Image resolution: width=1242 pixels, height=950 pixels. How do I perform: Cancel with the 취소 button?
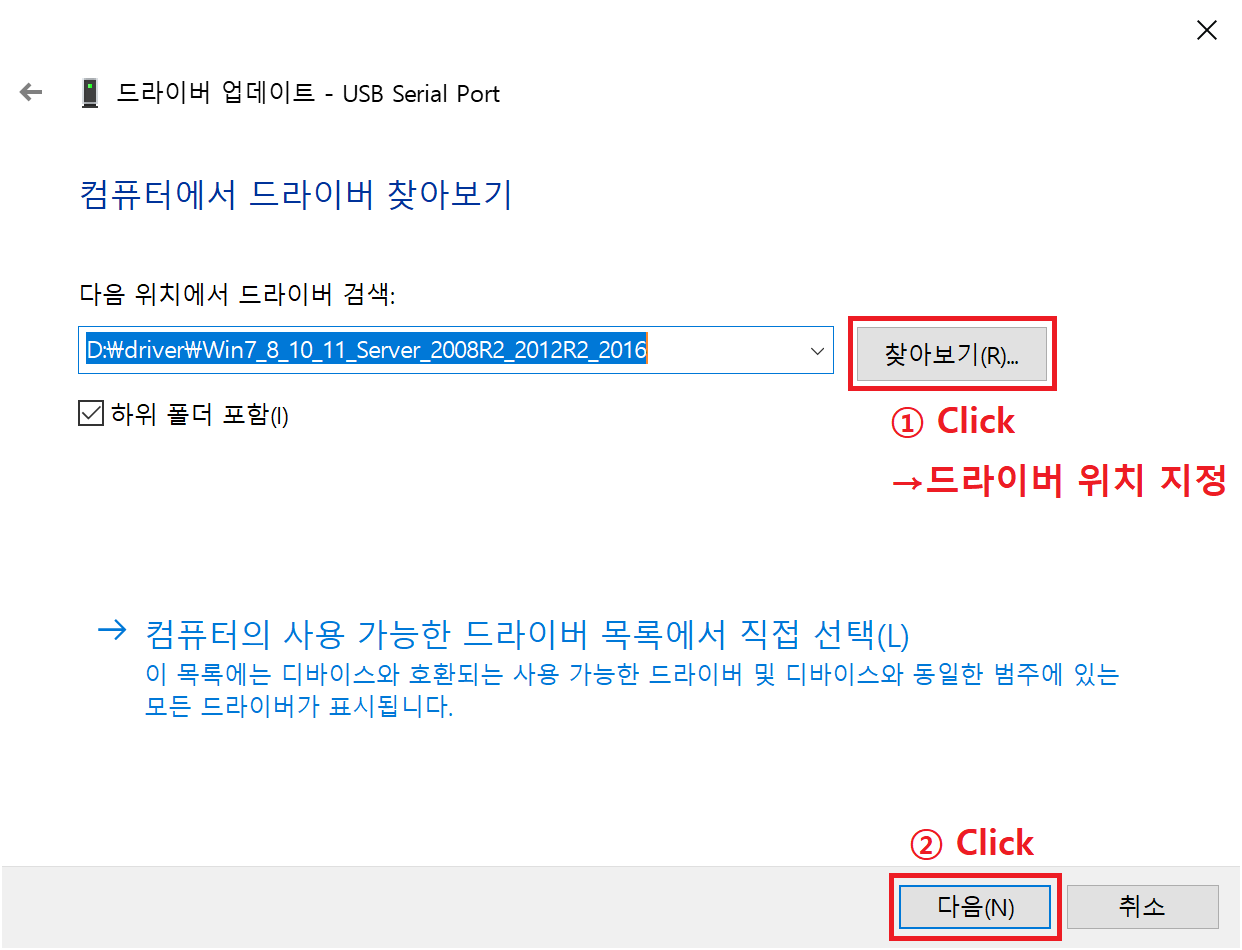pos(1142,907)
